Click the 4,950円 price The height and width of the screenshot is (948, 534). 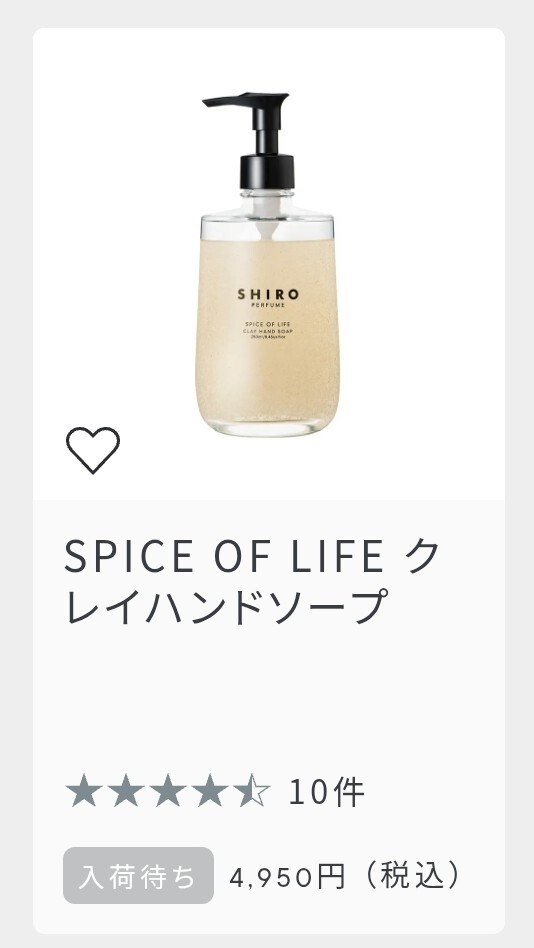(x=287, y=876)
